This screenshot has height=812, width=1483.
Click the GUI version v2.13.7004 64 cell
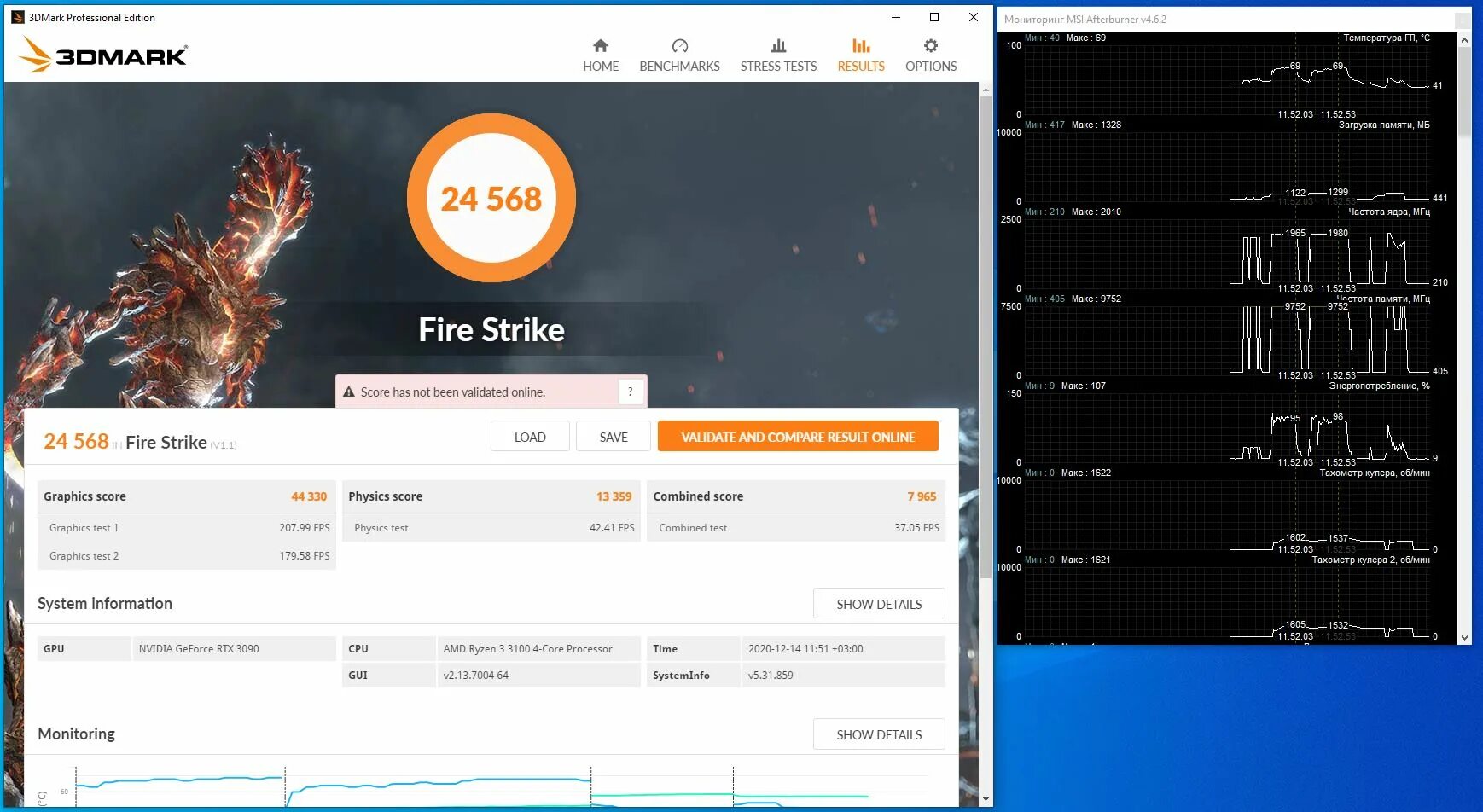tap(538, 676)
